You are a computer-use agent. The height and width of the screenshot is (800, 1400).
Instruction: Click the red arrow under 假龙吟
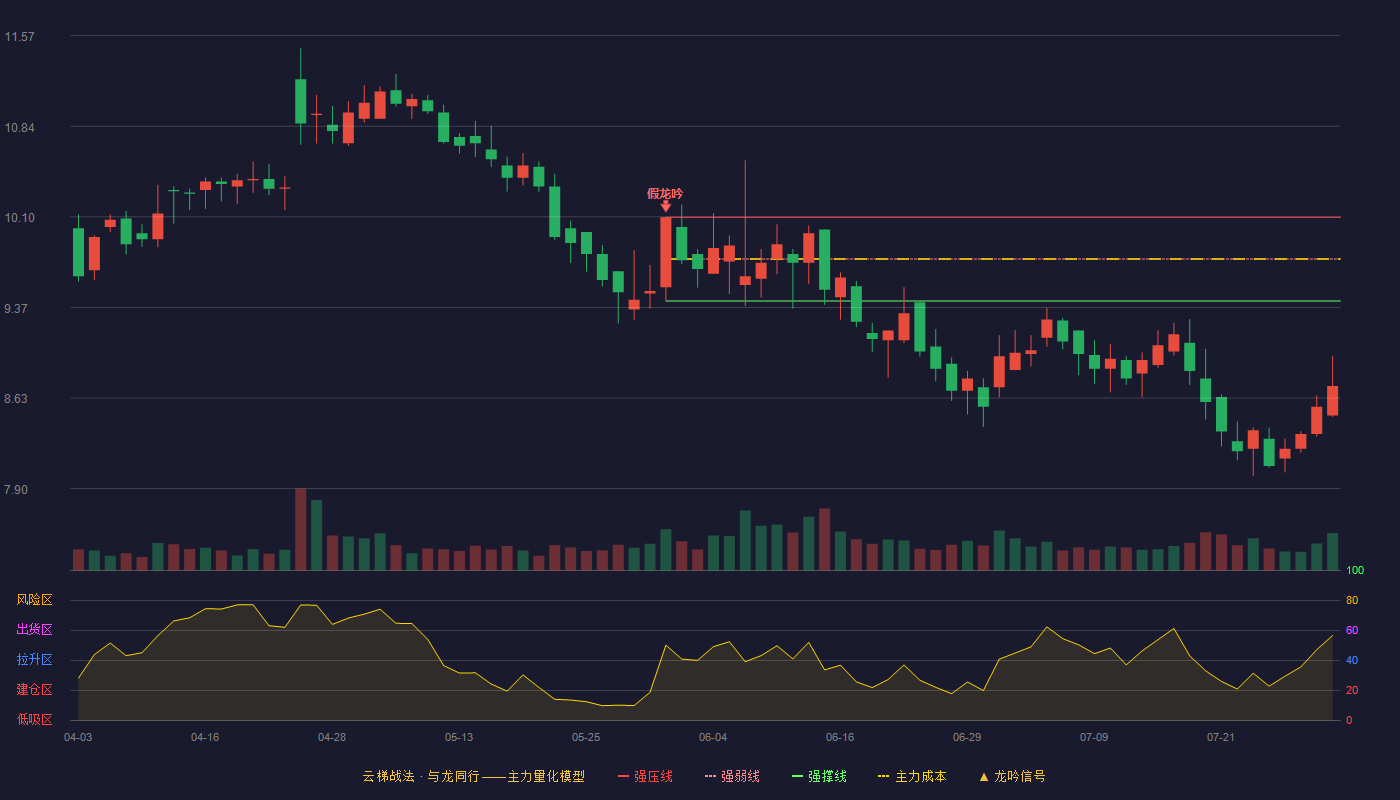pos(666,206)
